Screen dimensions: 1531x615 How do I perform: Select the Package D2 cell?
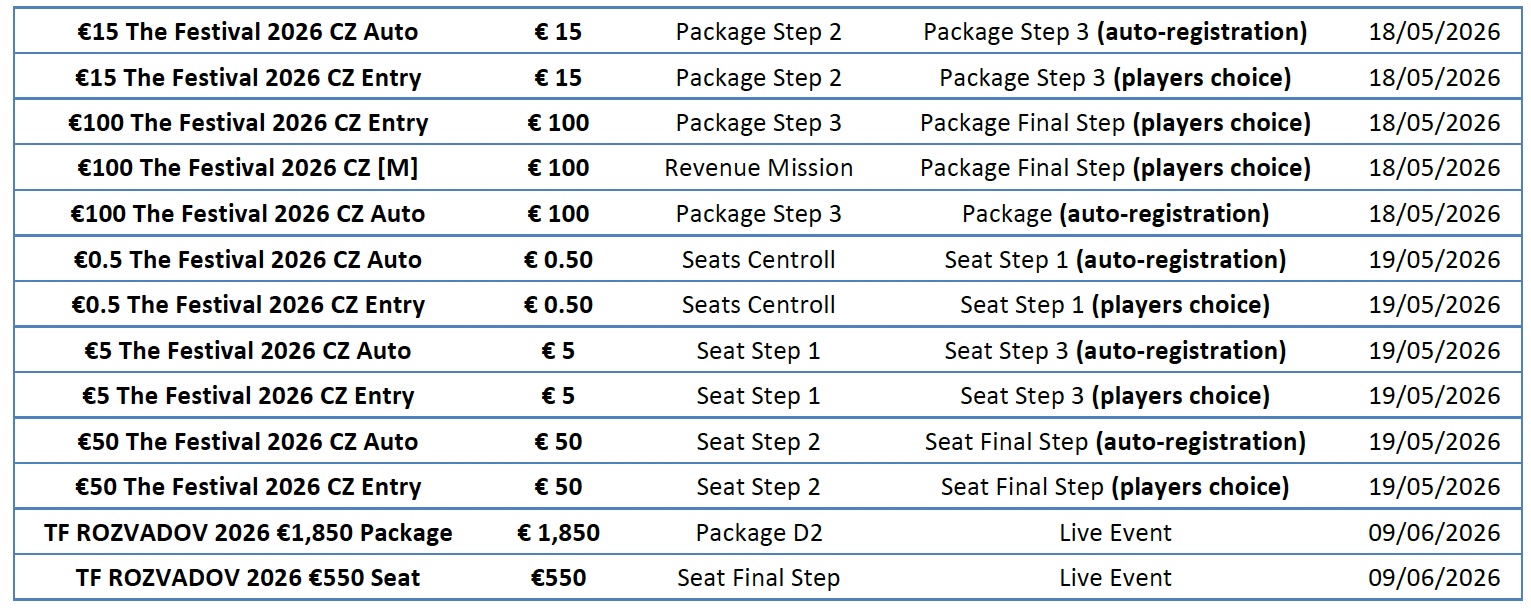pos(758,533)
